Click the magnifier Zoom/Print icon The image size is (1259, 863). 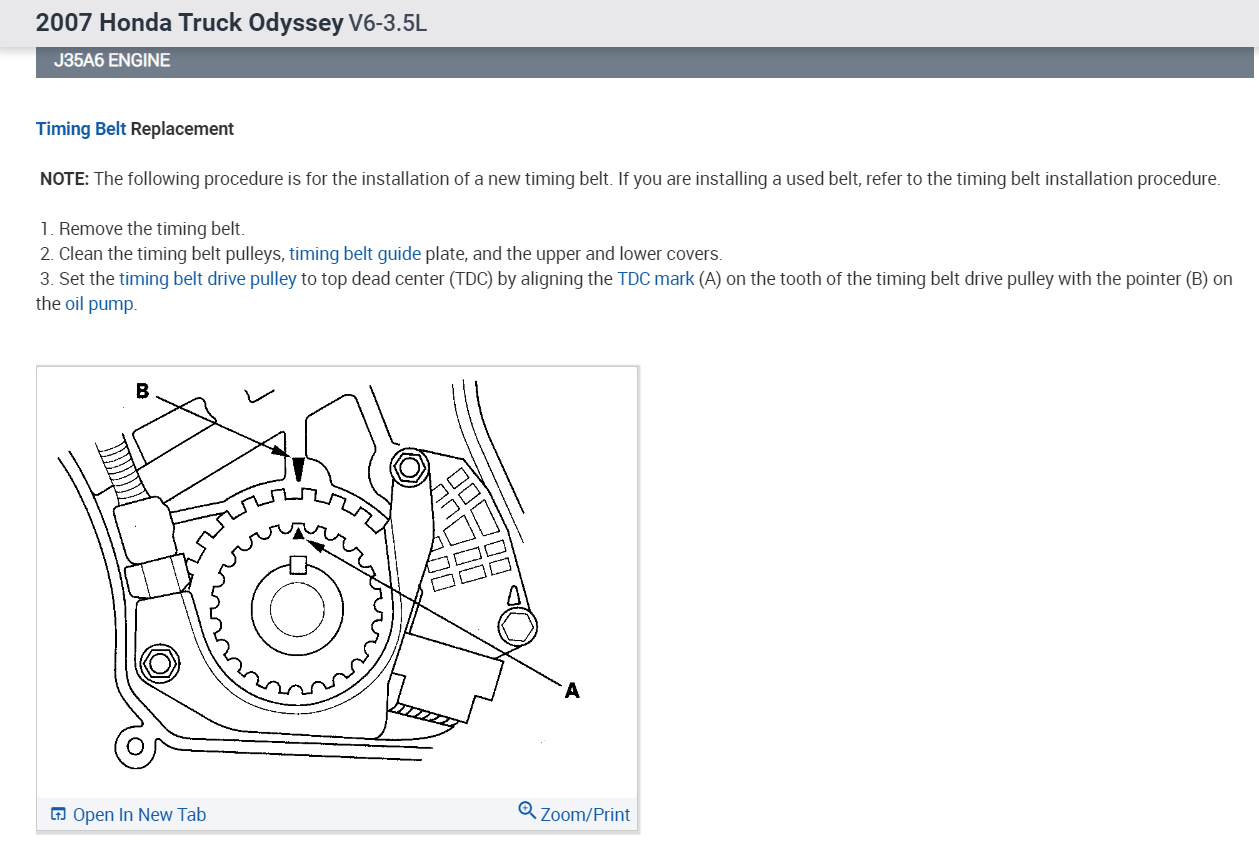click(527, 810)
